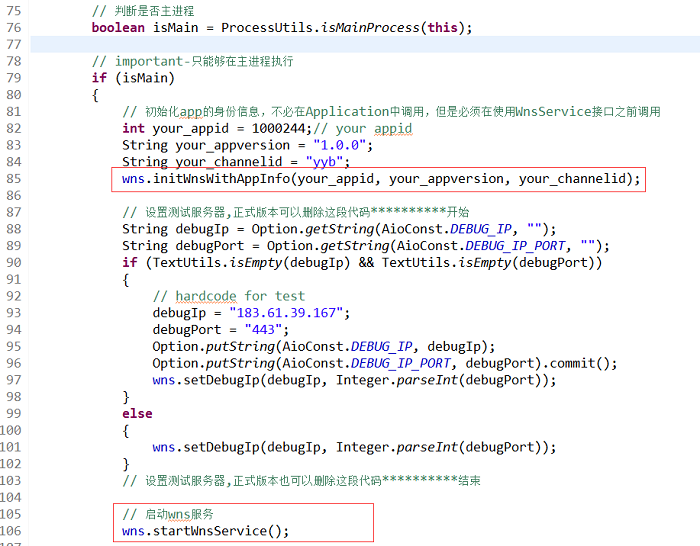Viewport: 700px width, 546px height.
Task: Click 'commit()' call on line 96
Action: 579,363
